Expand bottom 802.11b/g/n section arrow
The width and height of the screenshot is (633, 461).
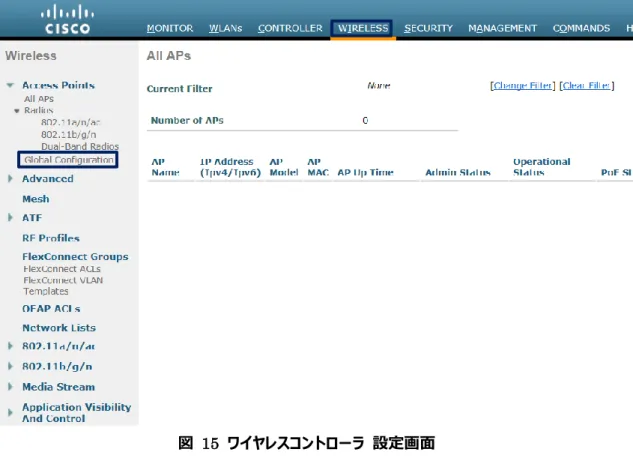[10, 366]
